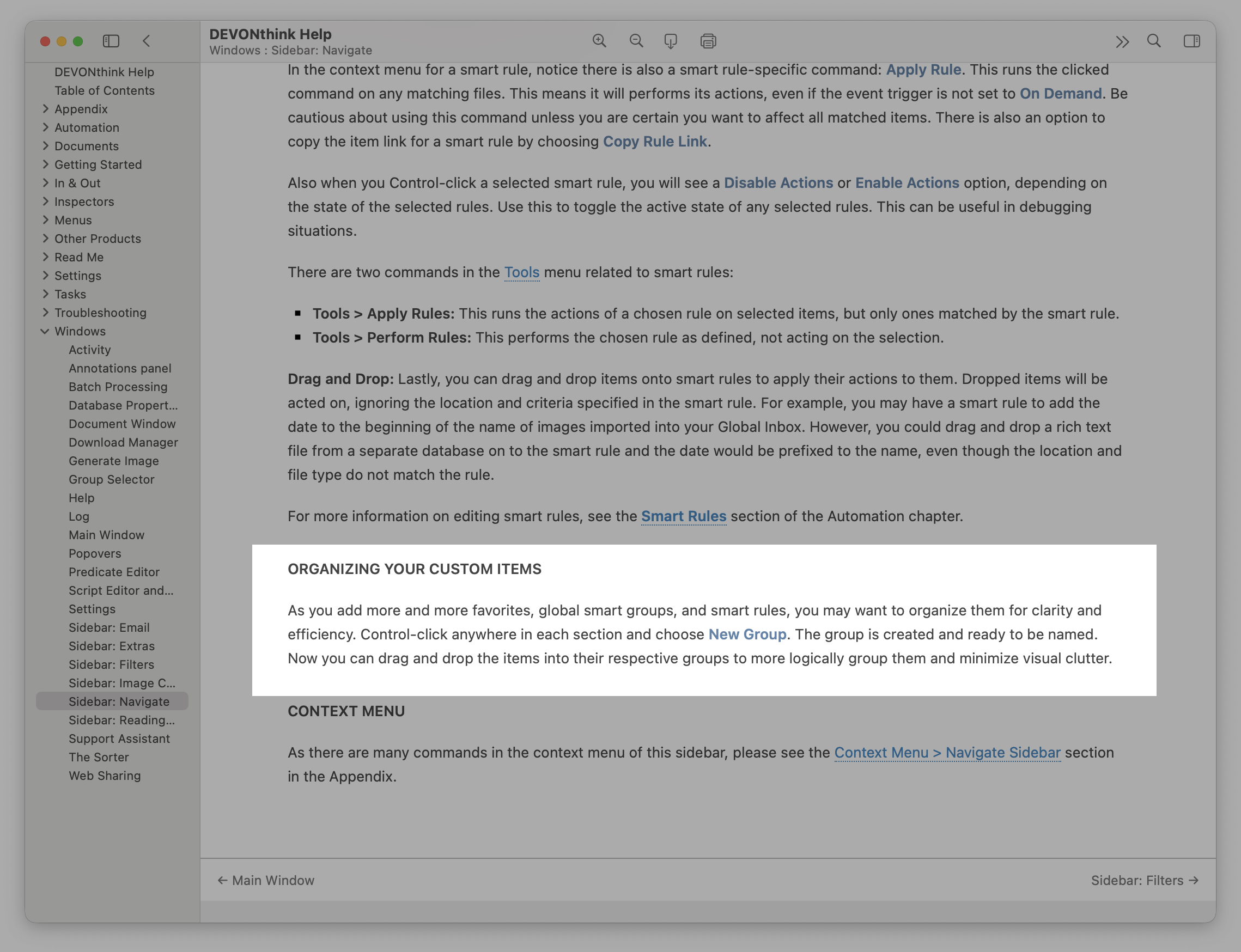Open Table of Contents entry
The image size is (1241, 952).
104,90
